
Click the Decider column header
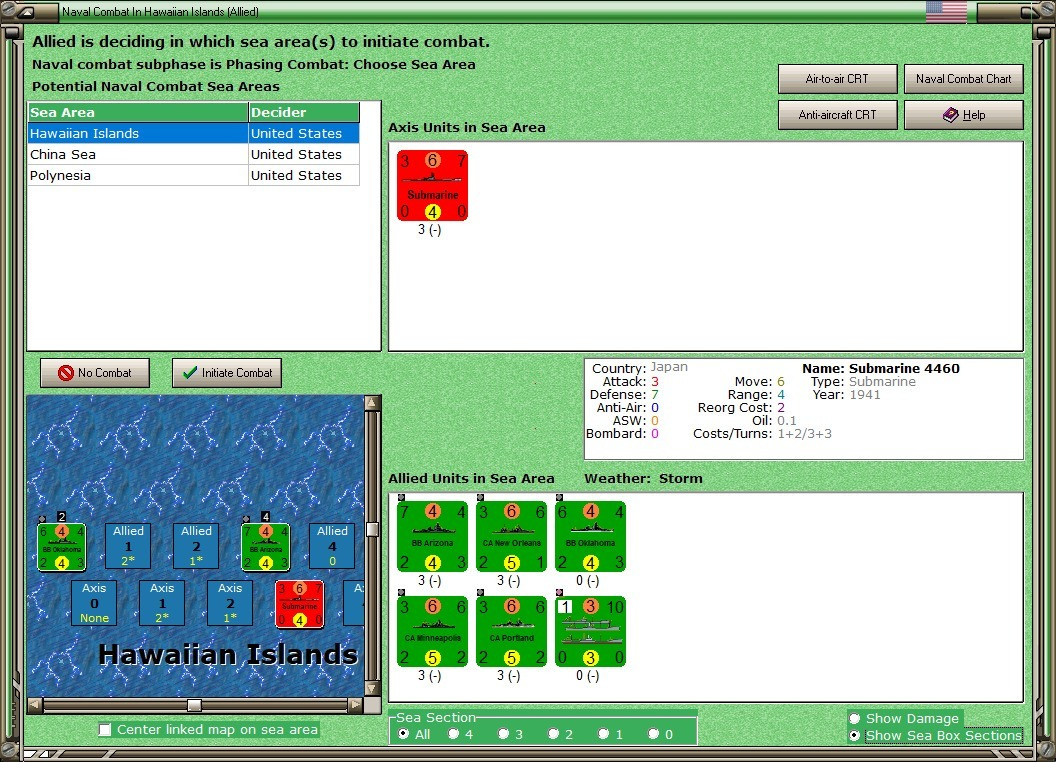coord(304,113)
